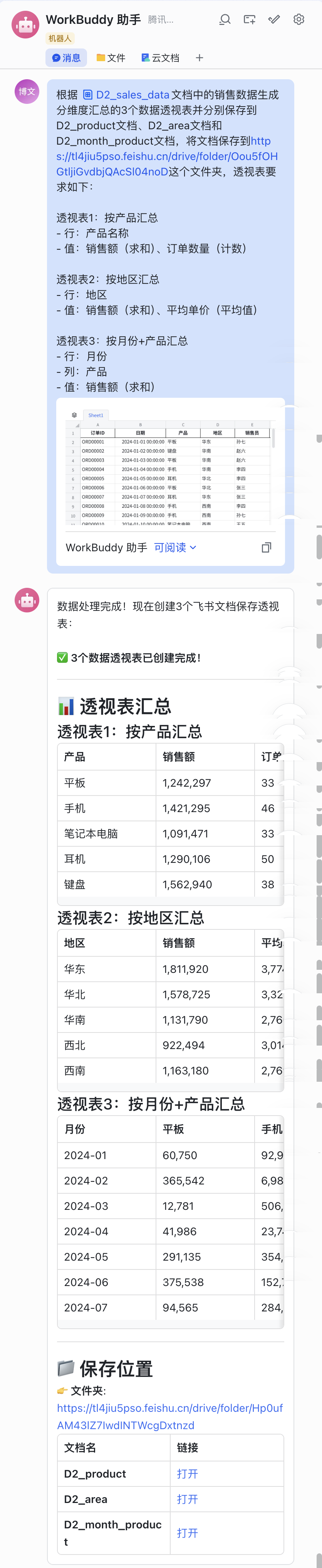The height and width of the screenshot is (1568, 322).
Task: Click the bot avatar beside reply message
Action: pyautogui.click(x=27, y=600)
